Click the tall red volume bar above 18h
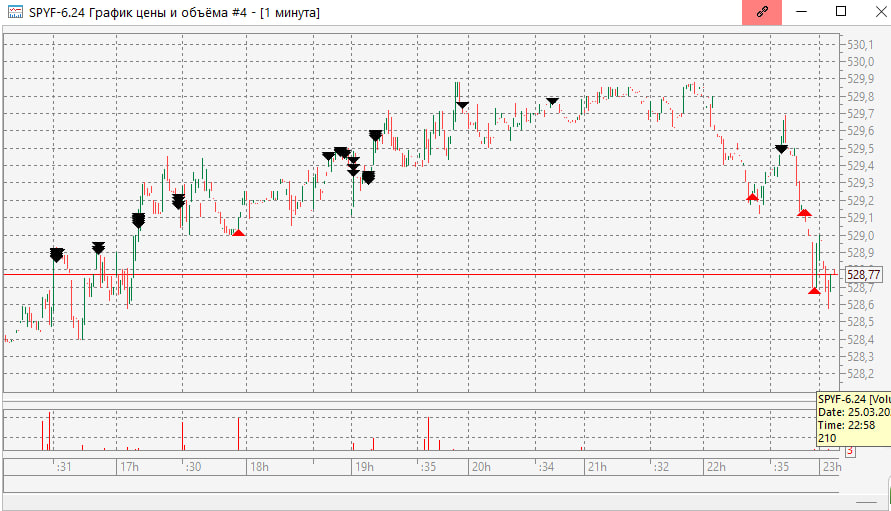This screenshot has width=891, height=511. click(x=239, y=434)
